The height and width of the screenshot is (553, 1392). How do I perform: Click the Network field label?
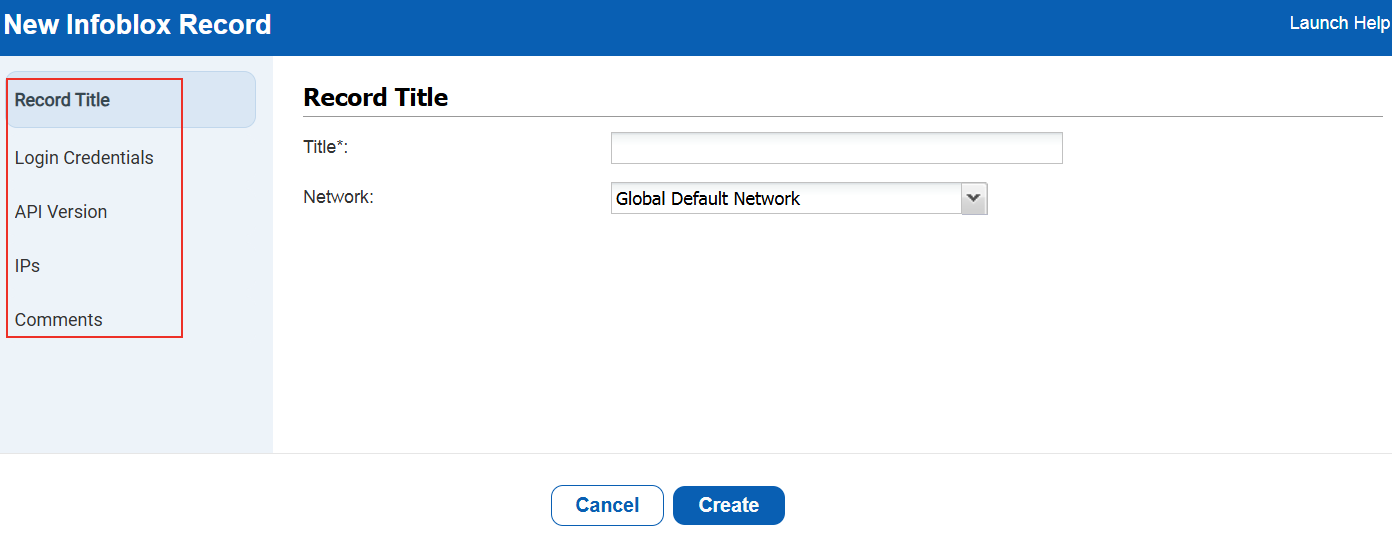point(338,197)
